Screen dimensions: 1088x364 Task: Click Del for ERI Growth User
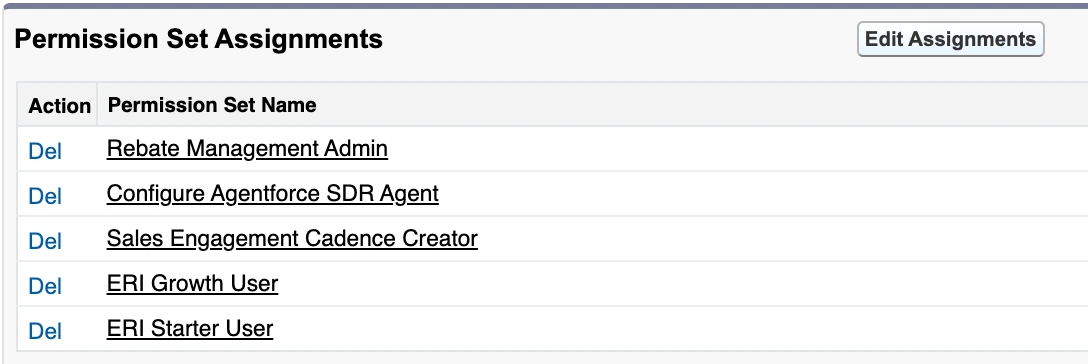[45, 286]
